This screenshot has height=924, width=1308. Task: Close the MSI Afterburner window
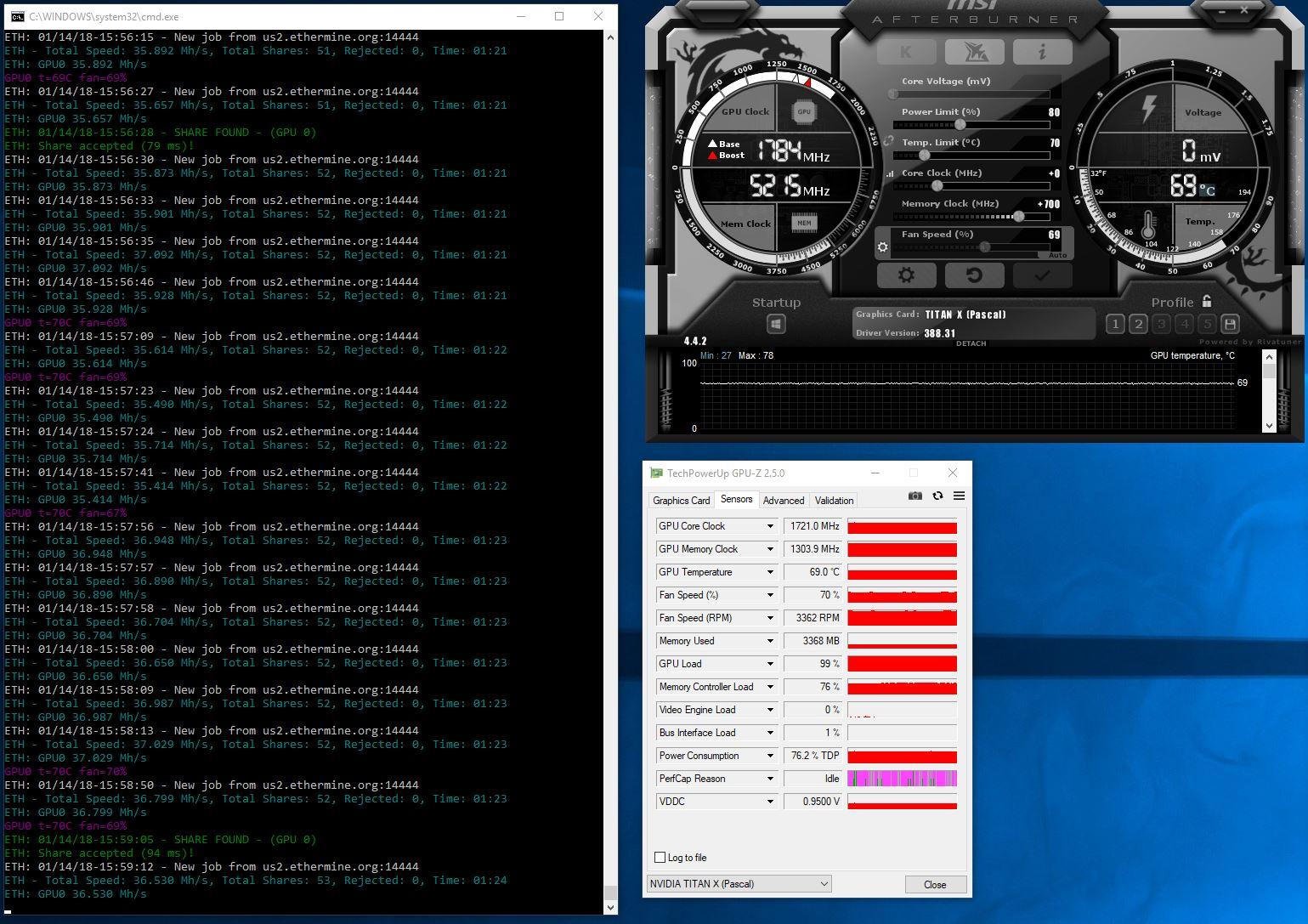[x=1244, y=10]
